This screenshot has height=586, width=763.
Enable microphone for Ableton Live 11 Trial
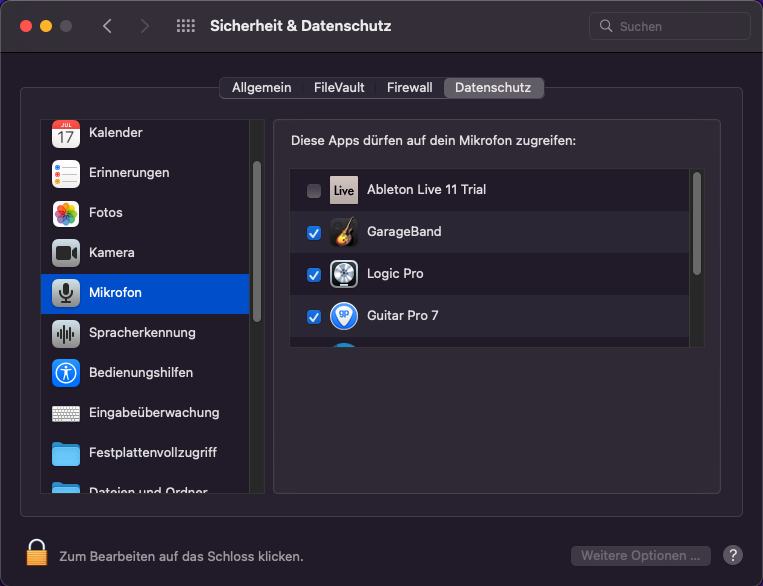(x=314, y=190)
